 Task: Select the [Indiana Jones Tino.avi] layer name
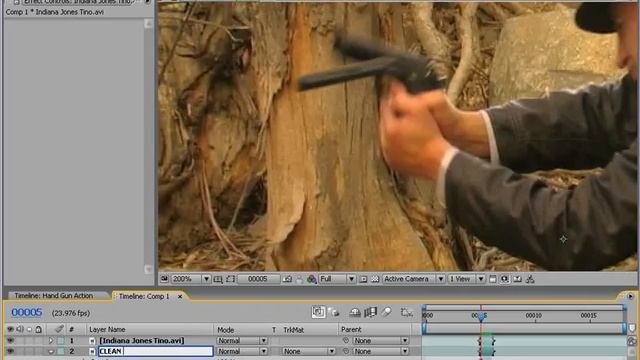pos(142,340)
